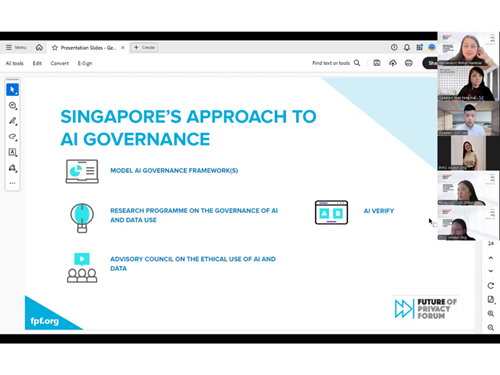Image resolution: width=500 pixels, height=375 pixels.
Task: Click the AI Verify A/B window graphic
Action: (x=331, y=212)
